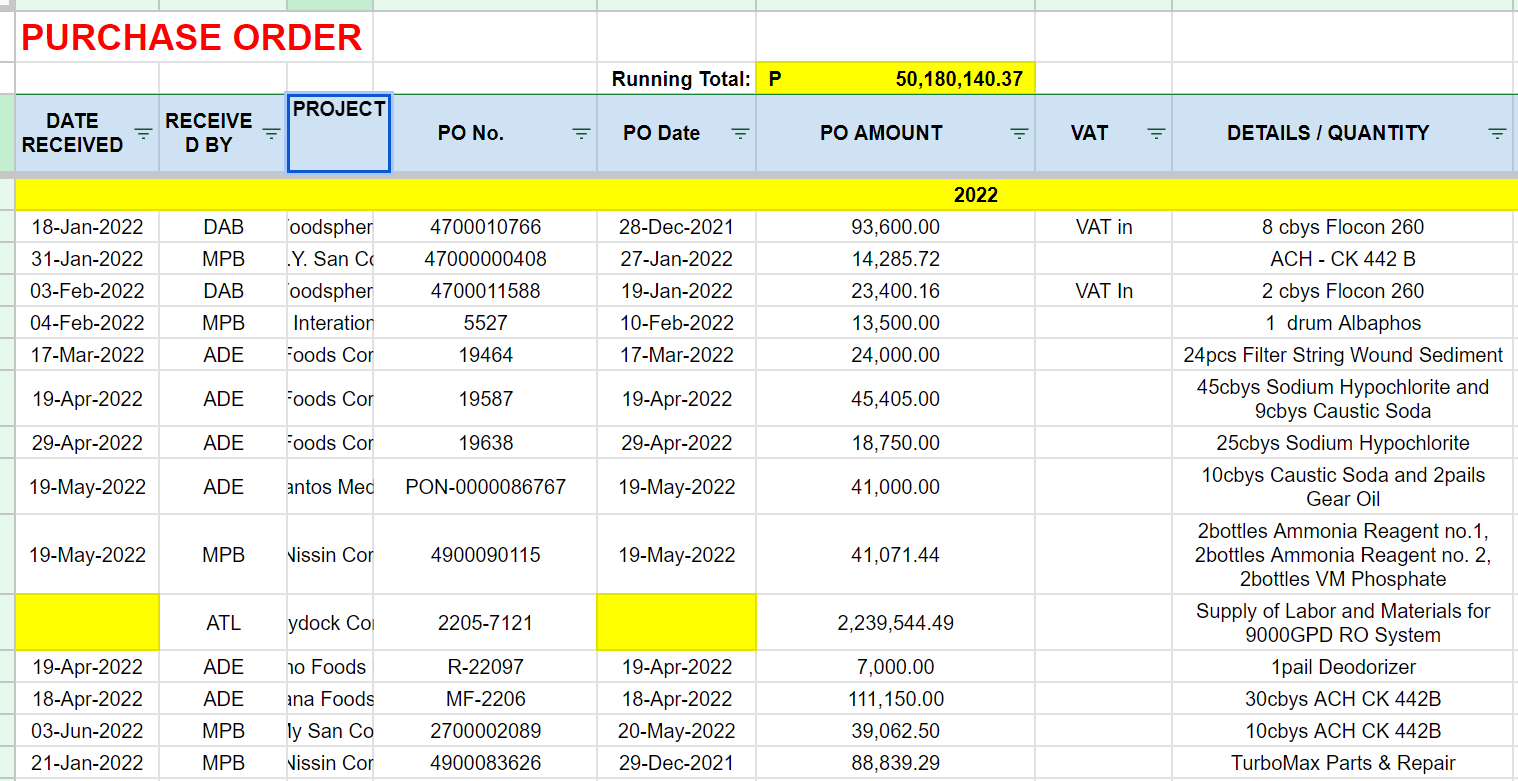Select the date received cell 18-Jan-2022

(88, 227)
